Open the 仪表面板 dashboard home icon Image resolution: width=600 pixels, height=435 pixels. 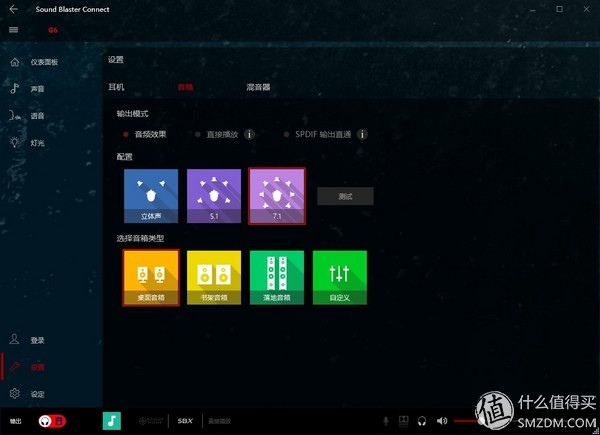pos(15,62)
